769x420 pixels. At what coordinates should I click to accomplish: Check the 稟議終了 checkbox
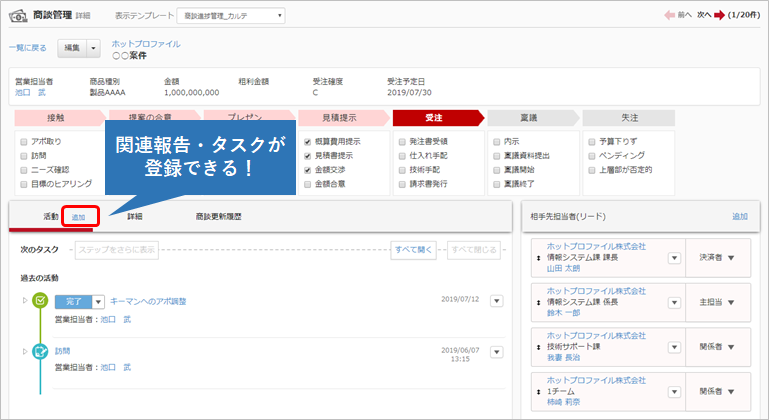pyautogui.click(x=497, y=184)
